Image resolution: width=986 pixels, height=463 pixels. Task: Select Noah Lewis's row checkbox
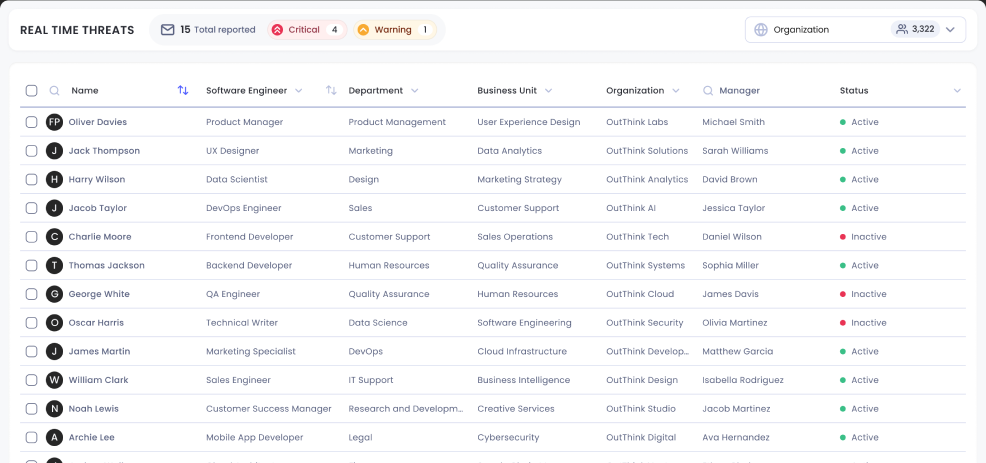(x=31, y=409)
